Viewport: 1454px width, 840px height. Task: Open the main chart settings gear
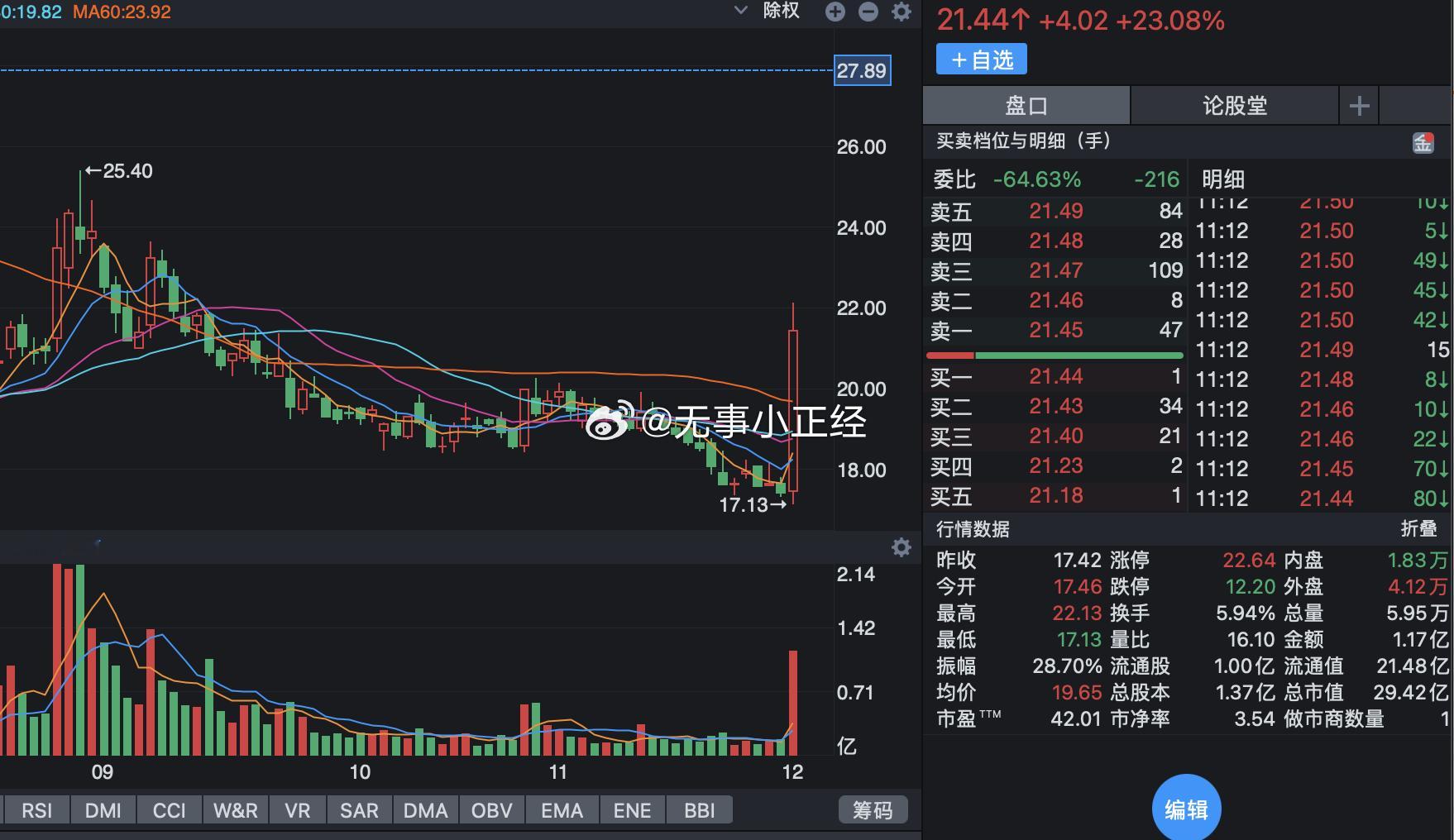coord(901,12)
